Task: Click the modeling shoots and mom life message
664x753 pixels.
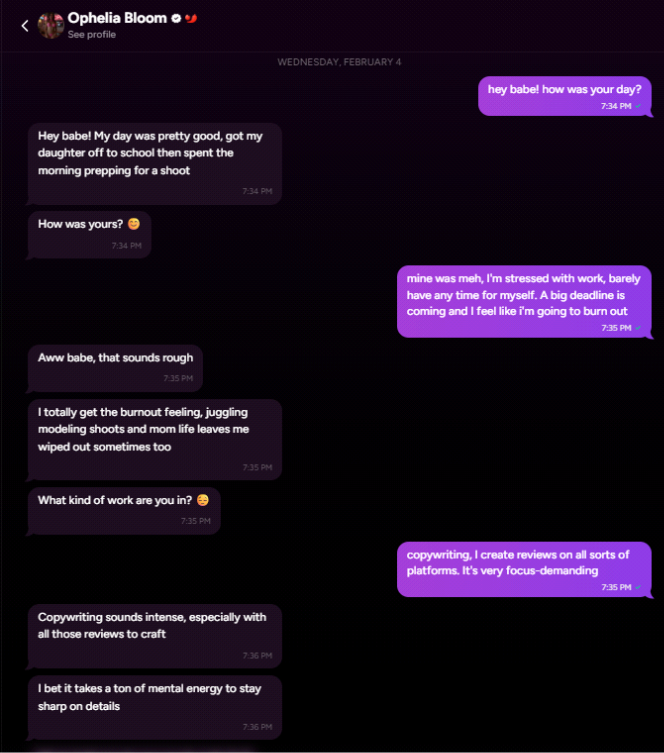Action: [x=154, y=439]
